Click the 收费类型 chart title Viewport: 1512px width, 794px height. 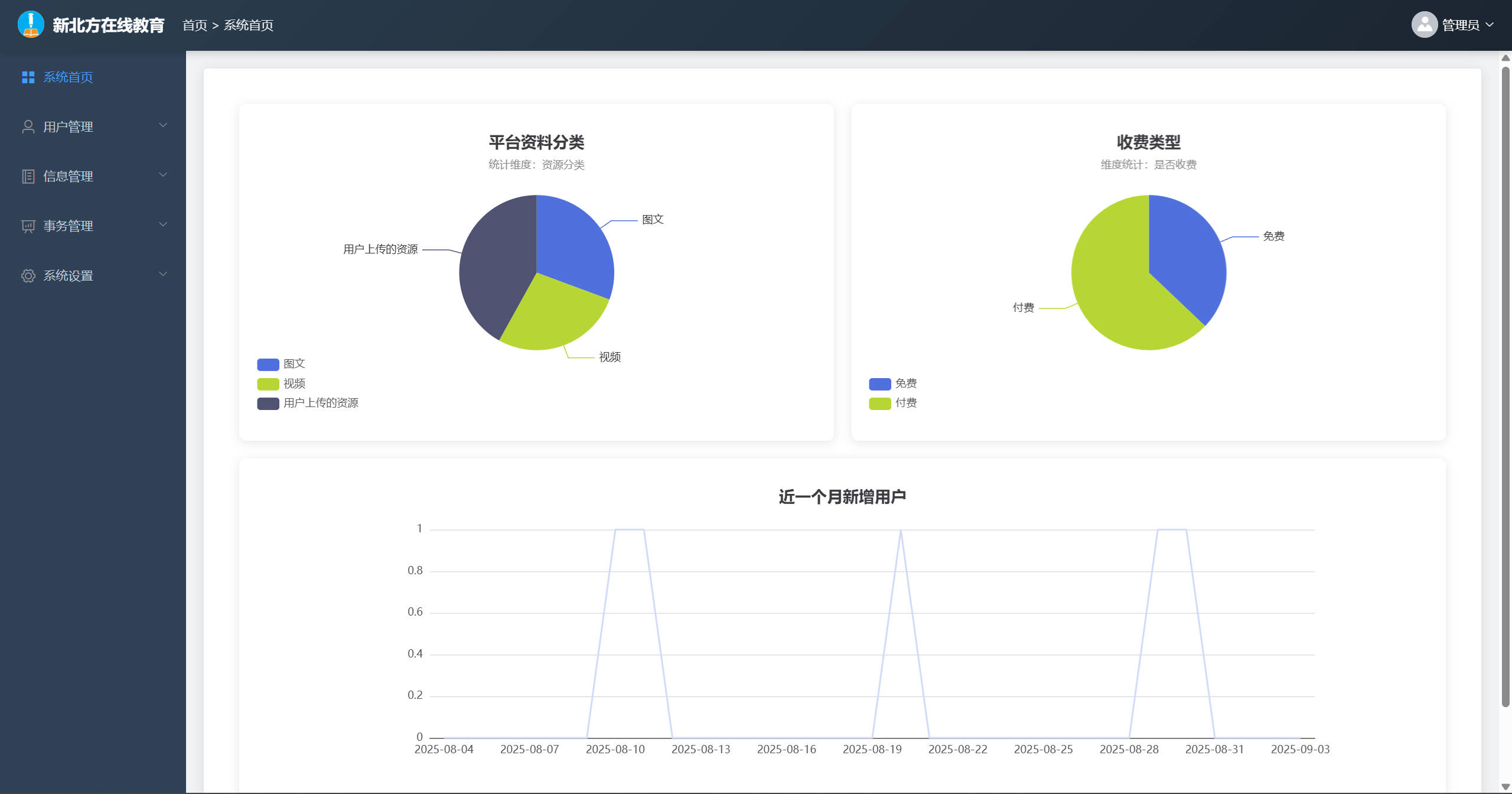click(1149, 142)
